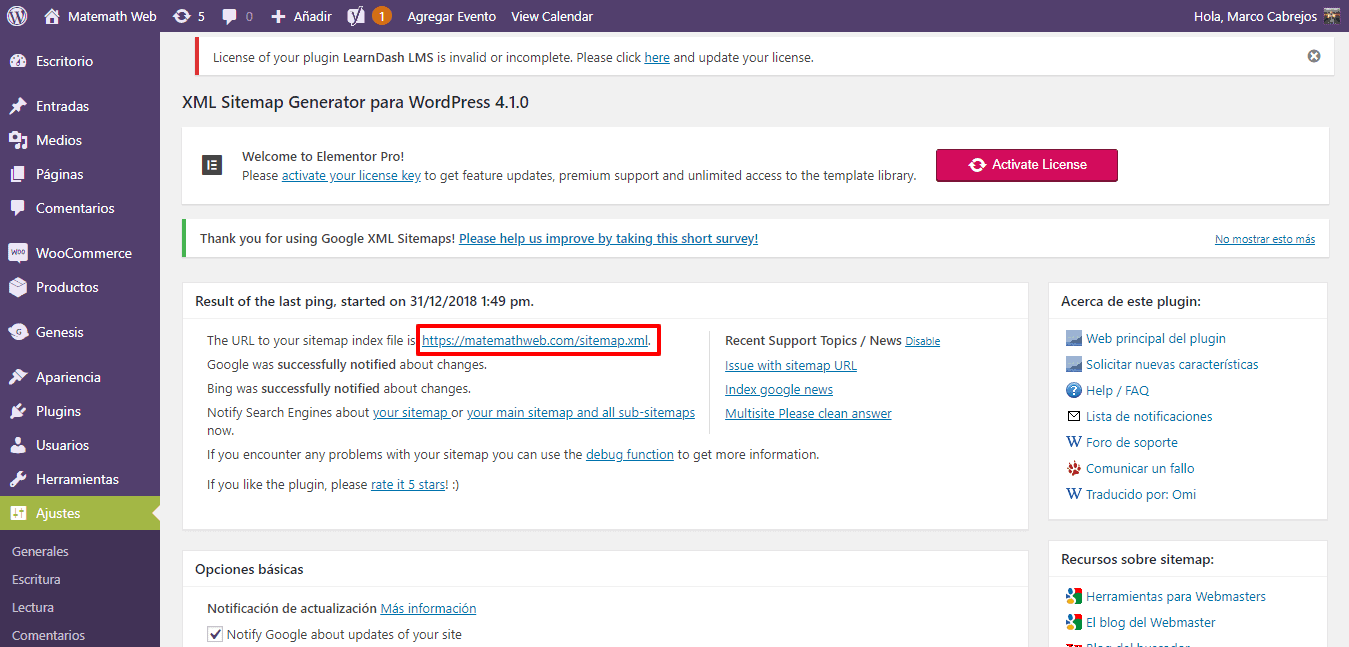Toggle Notify Google about updates checkbox

click(x=215, y=634)
